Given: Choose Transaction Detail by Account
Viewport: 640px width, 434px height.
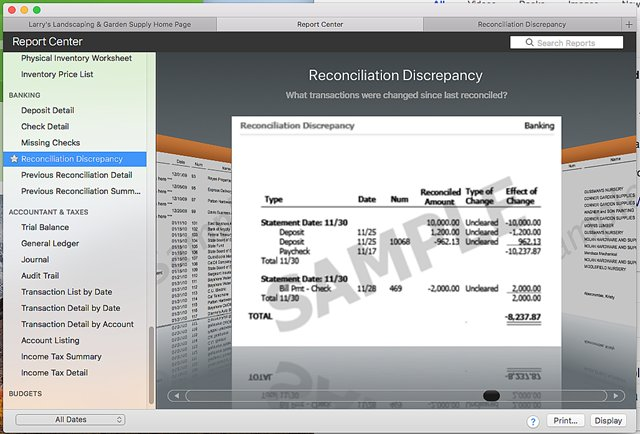Looking at the screenshot, I should pos(78,324).
